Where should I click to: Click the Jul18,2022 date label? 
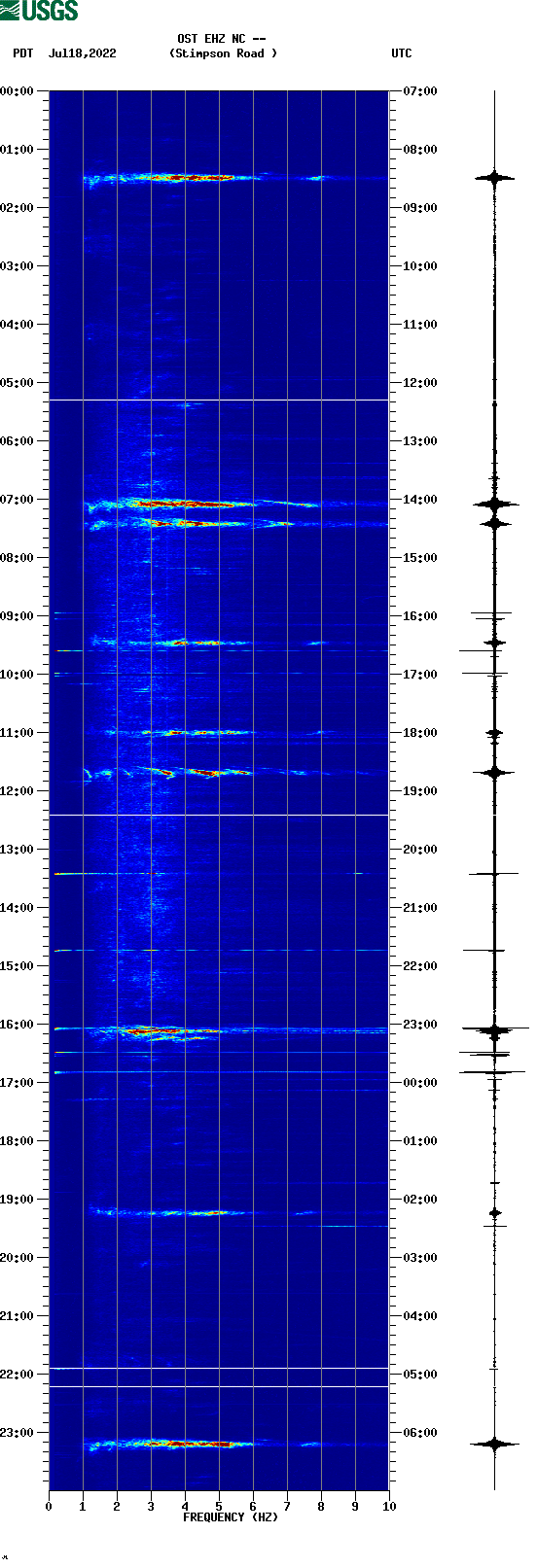tap(82, 53)
